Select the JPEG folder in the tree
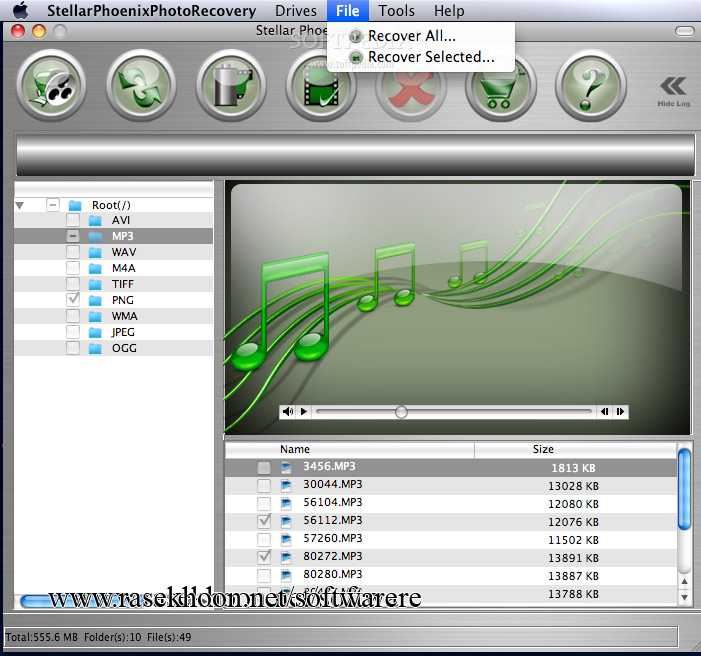Screen dimensions: 701x656 click(124, 332)
